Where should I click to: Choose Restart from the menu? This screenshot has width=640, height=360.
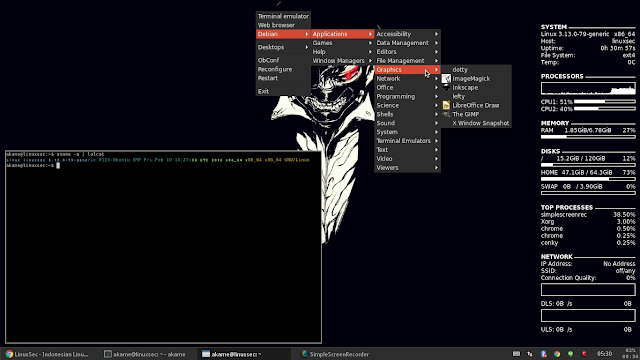click(x=283, y=78)
